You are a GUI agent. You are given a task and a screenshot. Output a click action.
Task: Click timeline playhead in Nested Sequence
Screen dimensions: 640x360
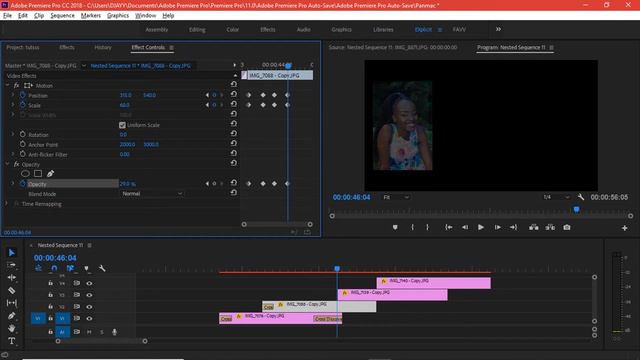(x=337, y=268)
